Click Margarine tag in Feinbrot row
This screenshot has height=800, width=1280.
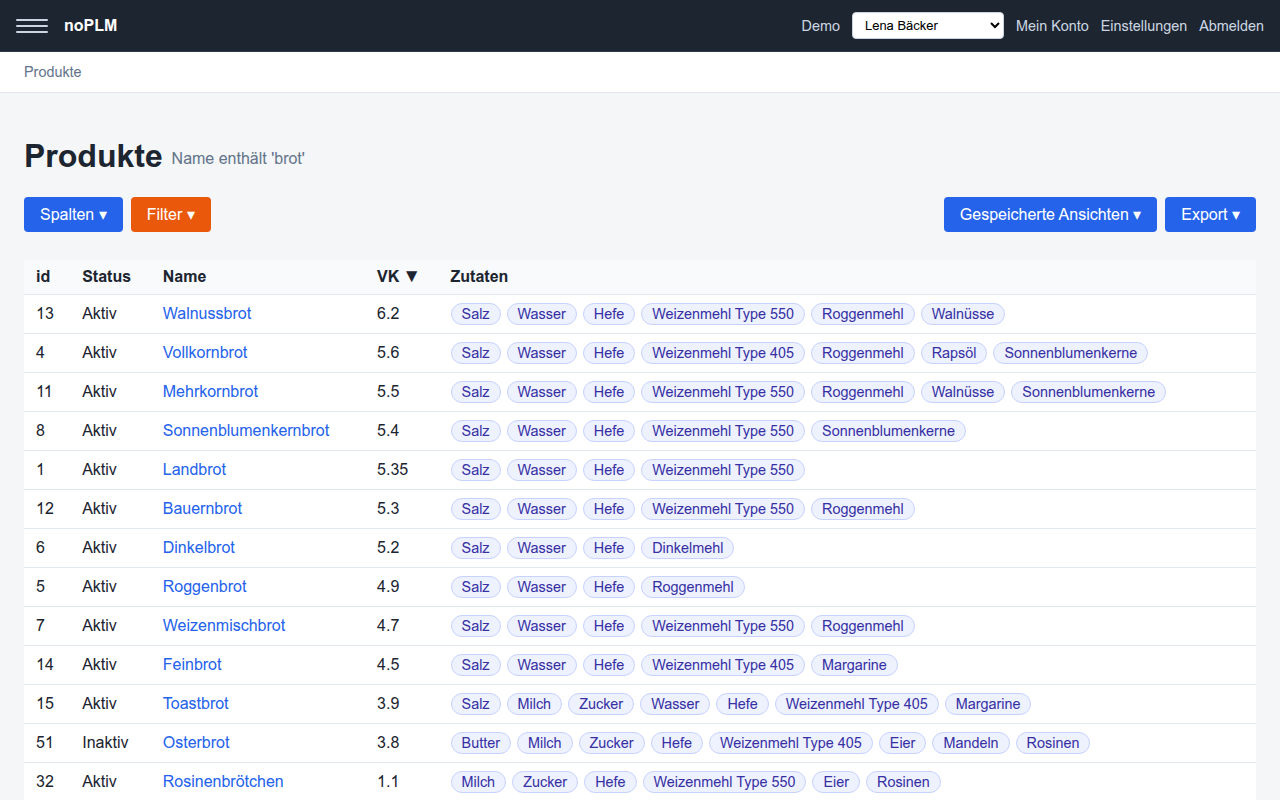point(854,665)
